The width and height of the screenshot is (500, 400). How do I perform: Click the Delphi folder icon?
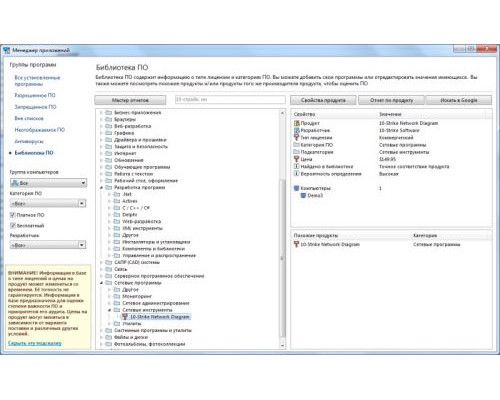tap(117, 215)
